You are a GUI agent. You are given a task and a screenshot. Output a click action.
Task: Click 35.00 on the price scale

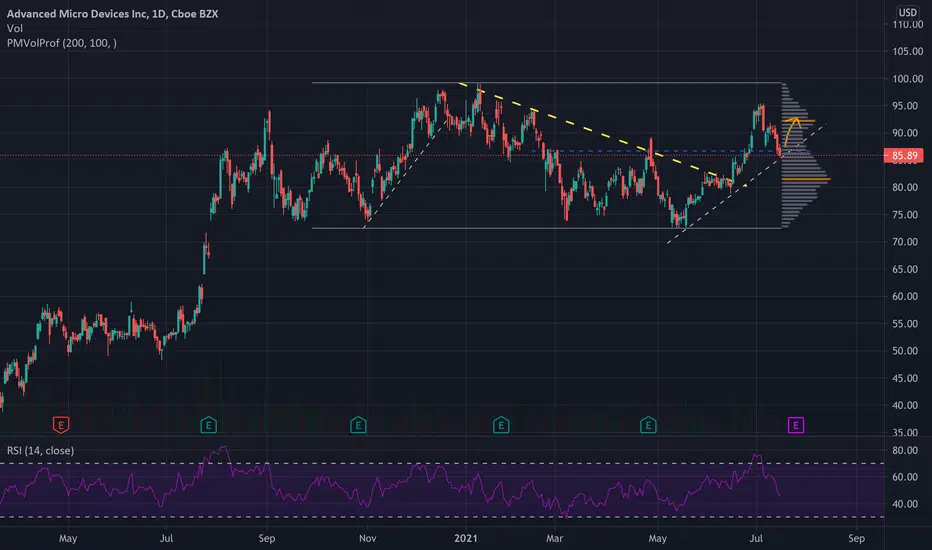907,432
